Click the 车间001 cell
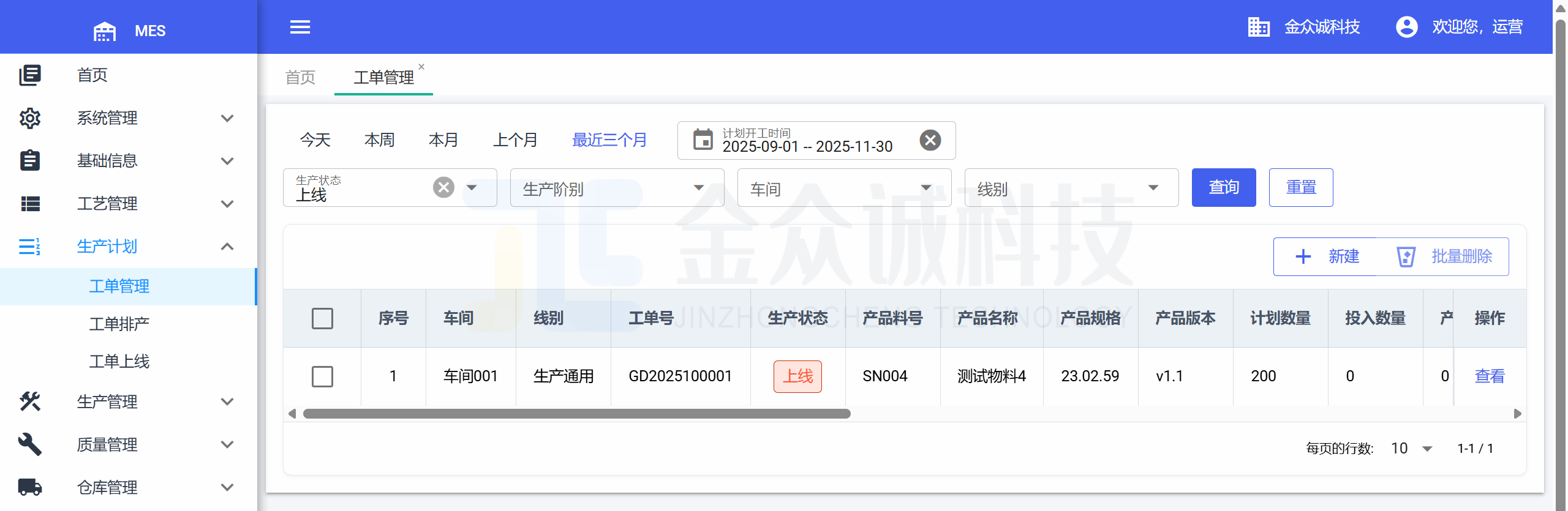The height and width of the screenshot is (511, 1568). [x=471, y=376]
